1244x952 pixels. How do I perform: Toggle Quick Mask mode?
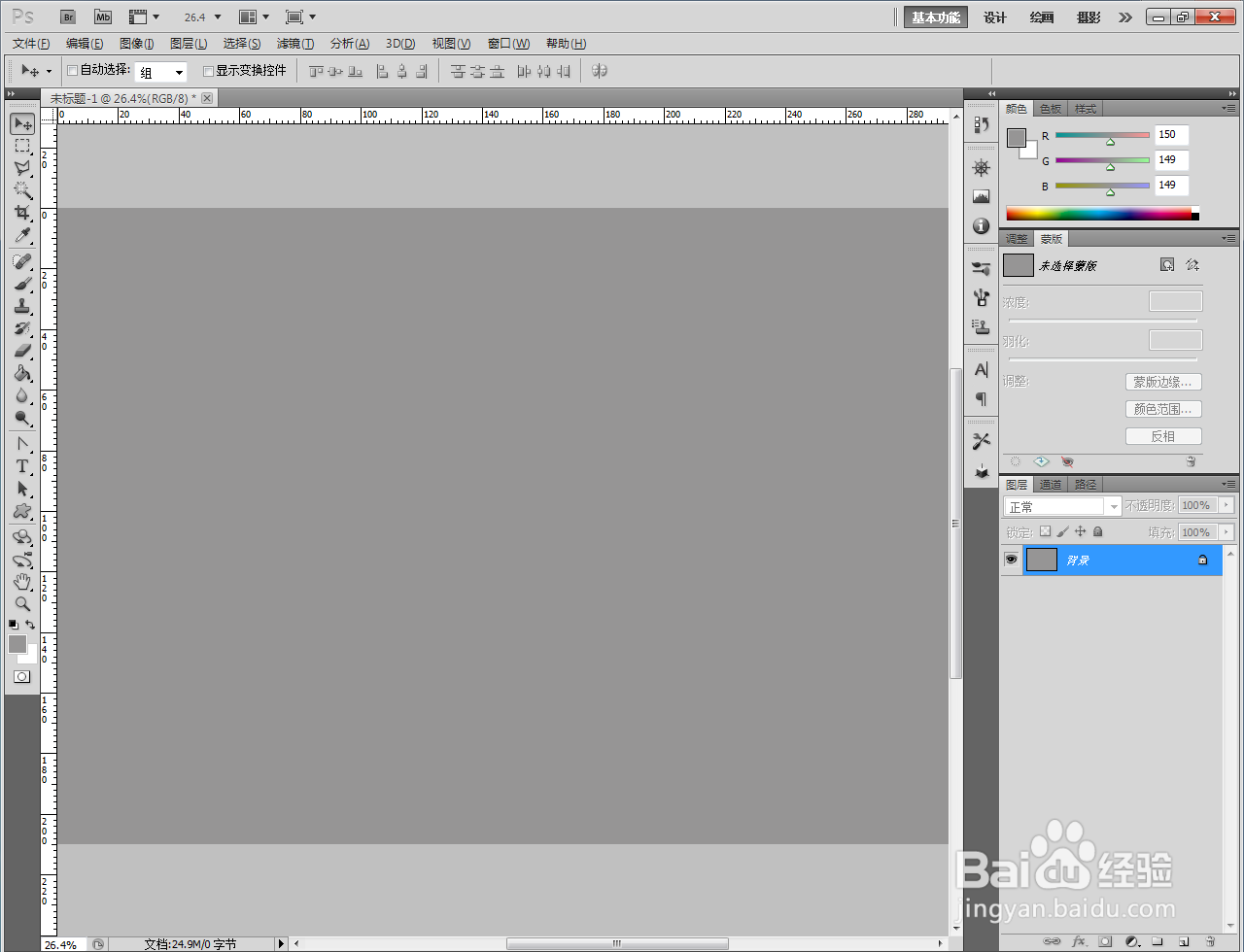click(22, 676)
